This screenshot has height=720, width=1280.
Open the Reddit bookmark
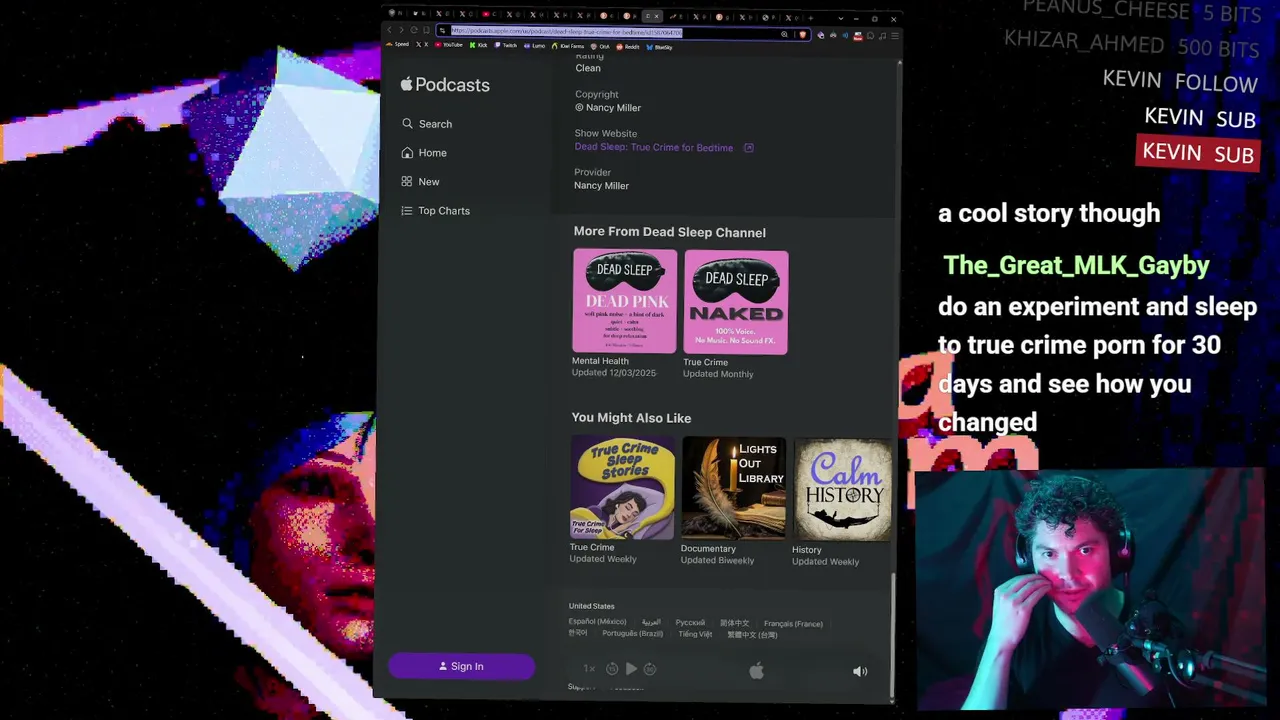click(628, 46)
